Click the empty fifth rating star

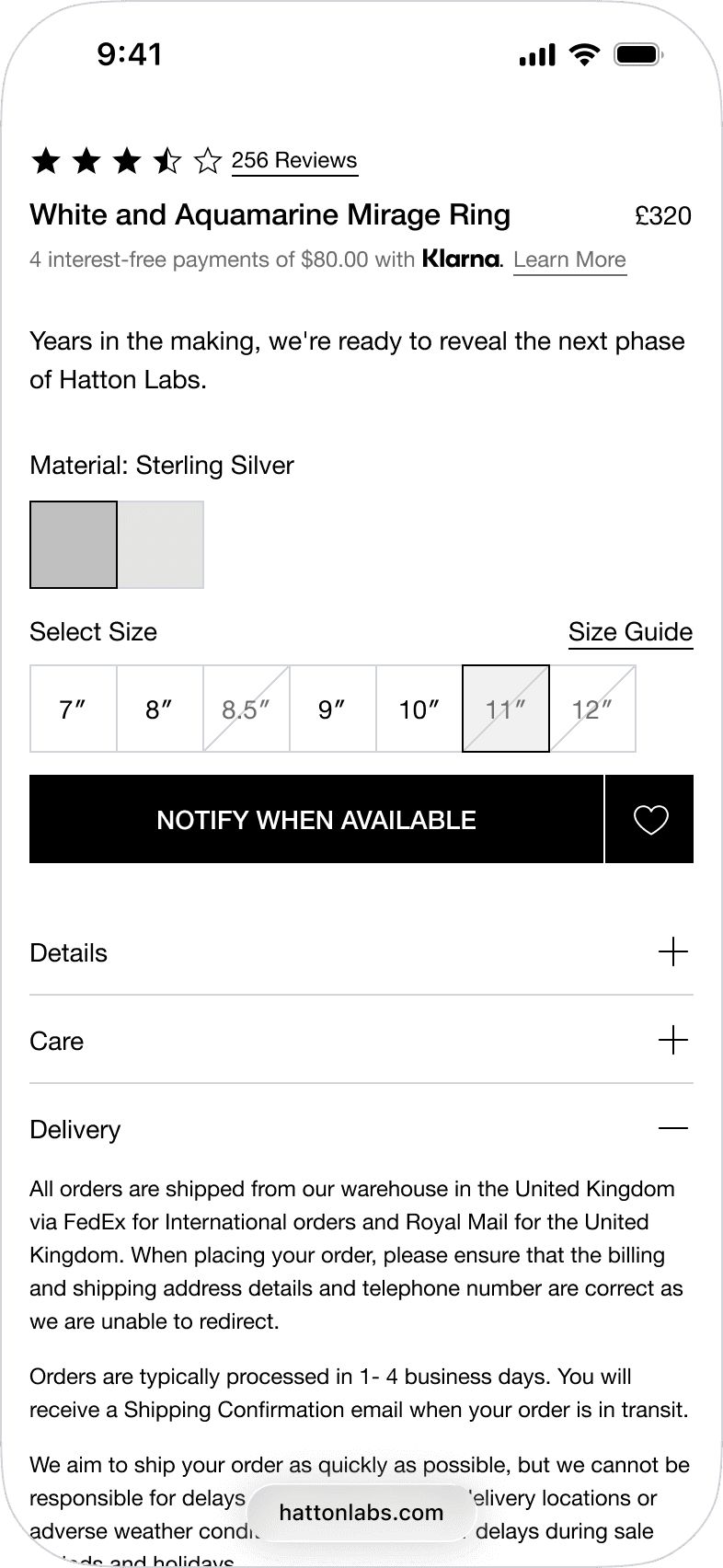208,161
